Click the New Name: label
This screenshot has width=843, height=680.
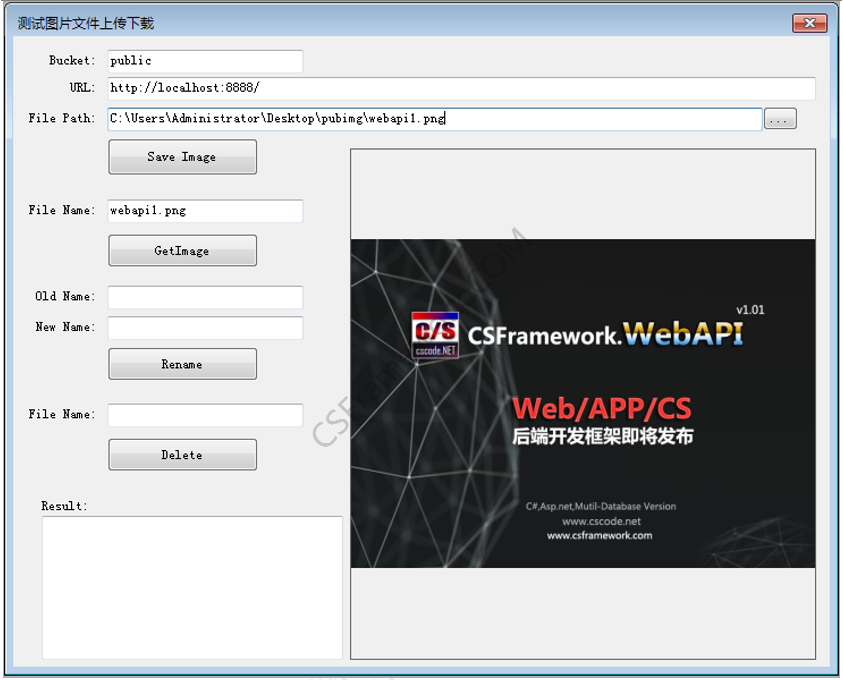65,327
